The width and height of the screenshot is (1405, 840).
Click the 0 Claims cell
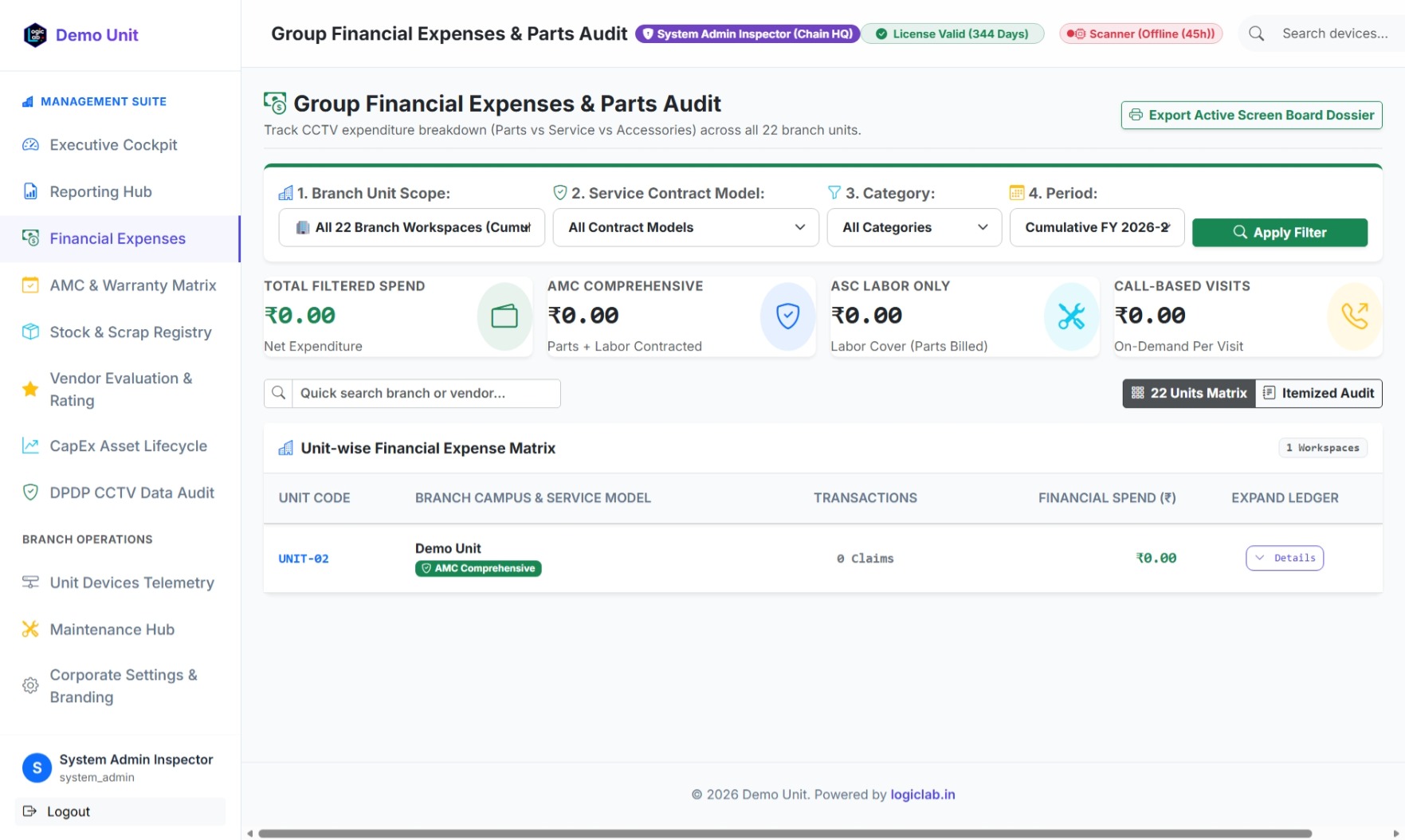(x=865, y=559)
